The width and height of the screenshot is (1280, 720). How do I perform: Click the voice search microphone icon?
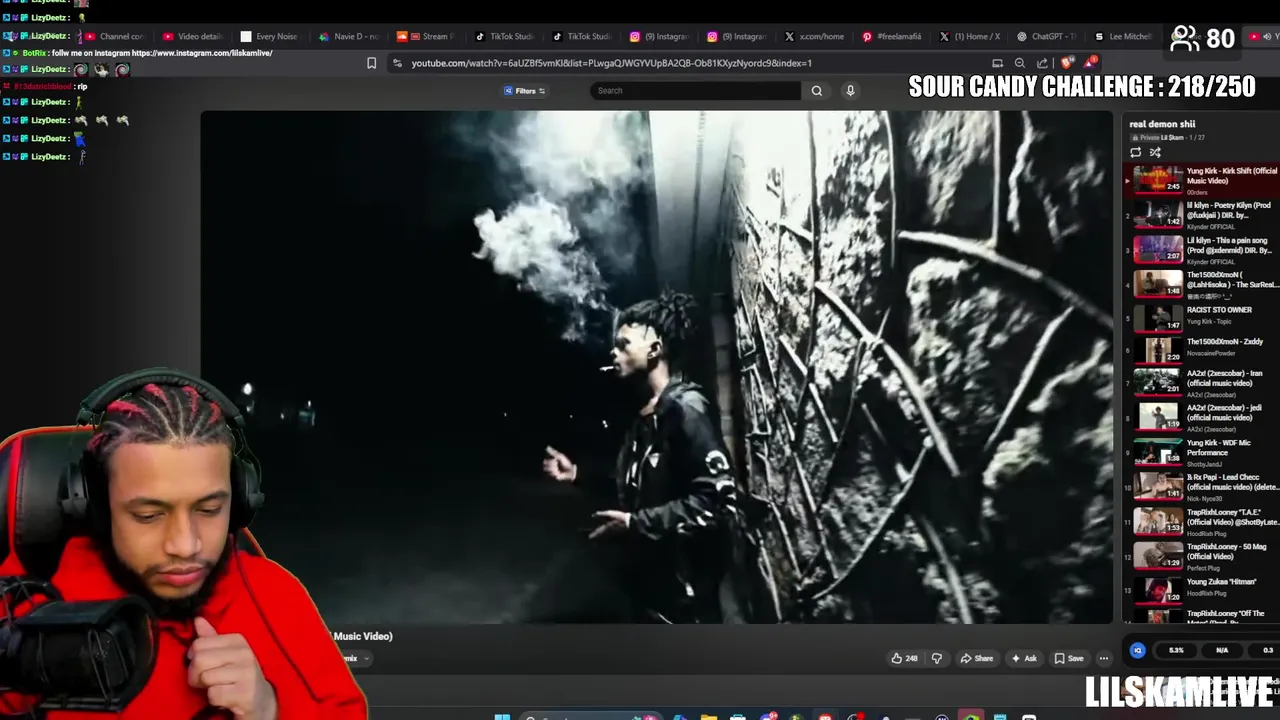point(850,91)
